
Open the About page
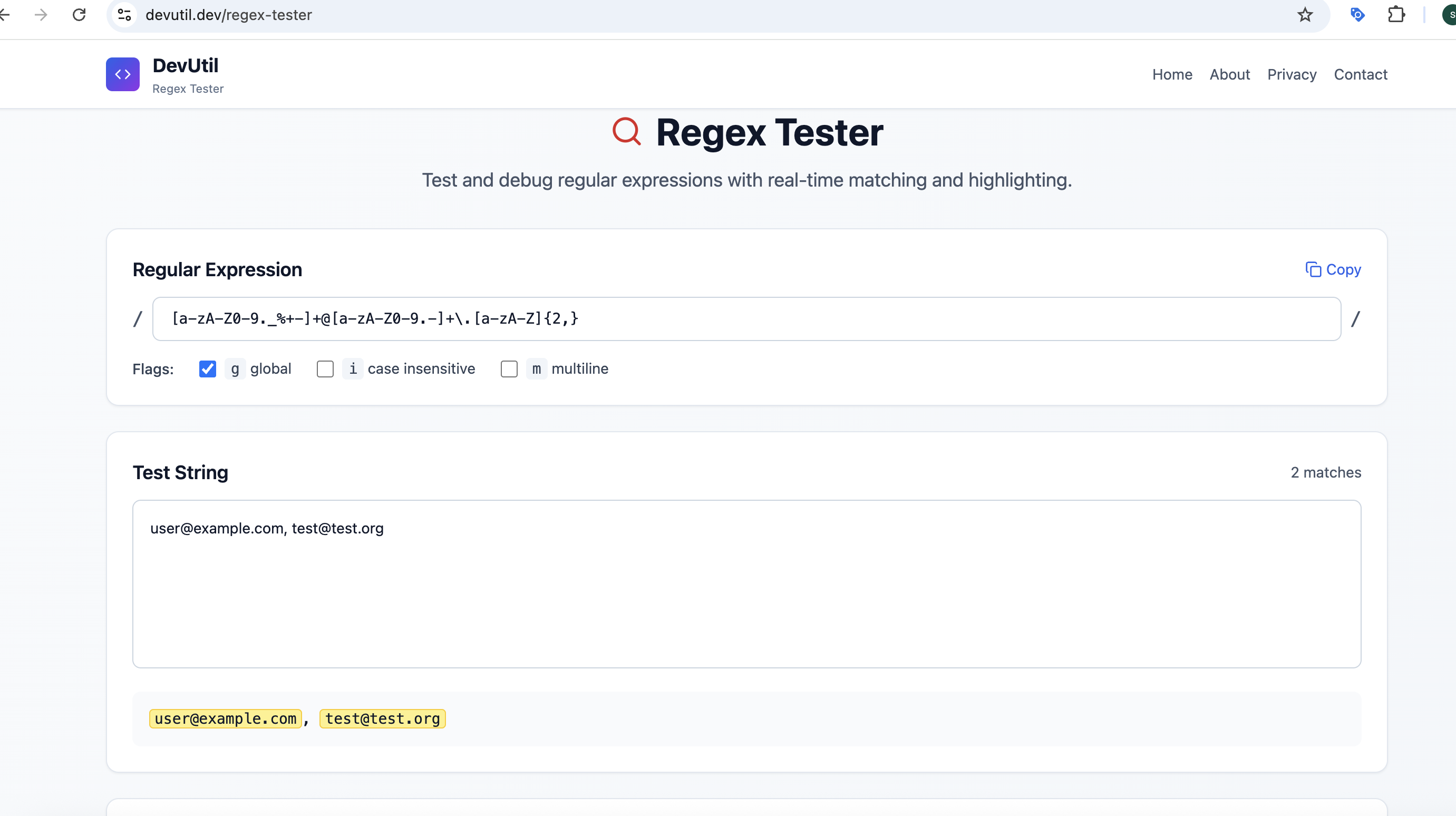[1230, 74]
